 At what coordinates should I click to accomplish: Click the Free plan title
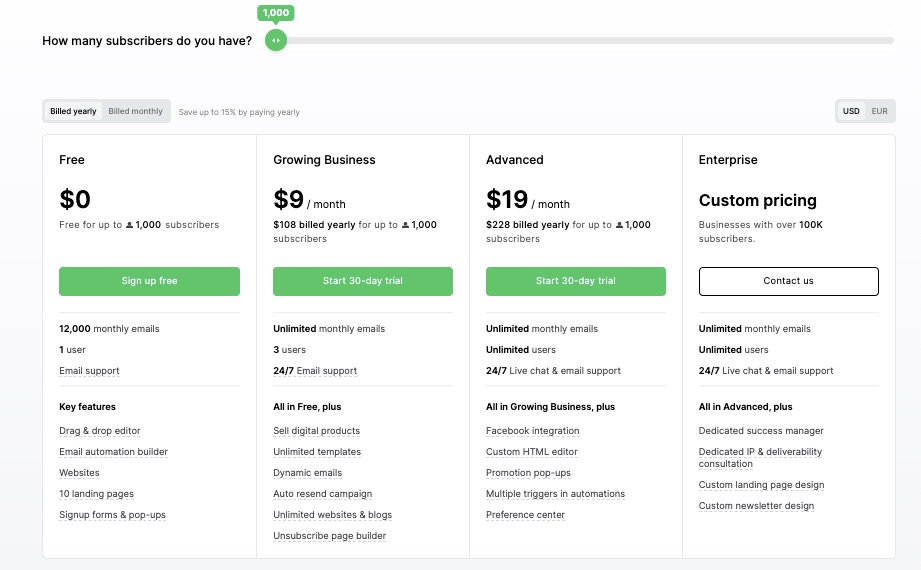pyautogui.click(x=72, y=160)
